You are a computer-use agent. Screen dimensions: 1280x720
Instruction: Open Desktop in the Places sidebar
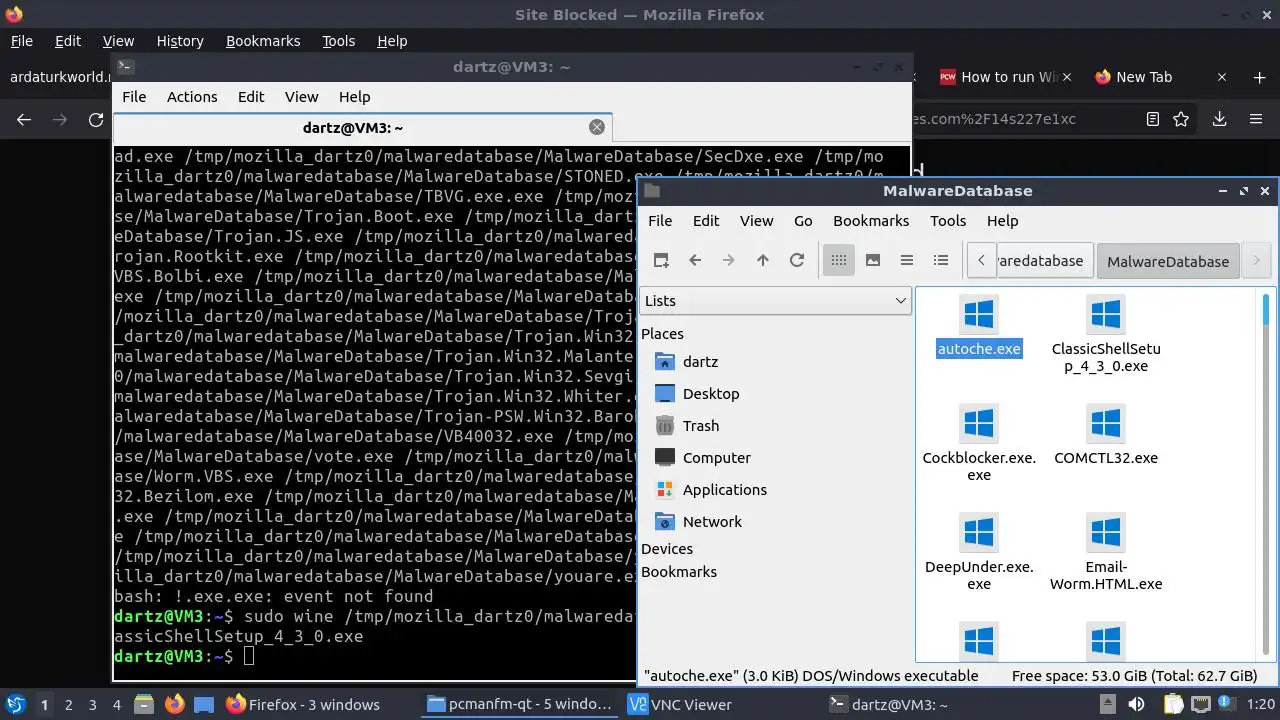[710, 393]
